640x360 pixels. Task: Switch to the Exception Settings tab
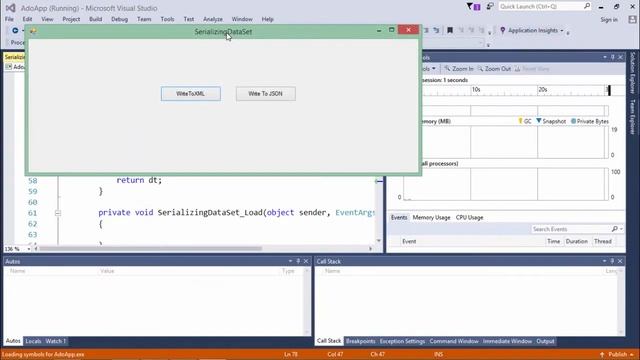click(402, 341)
